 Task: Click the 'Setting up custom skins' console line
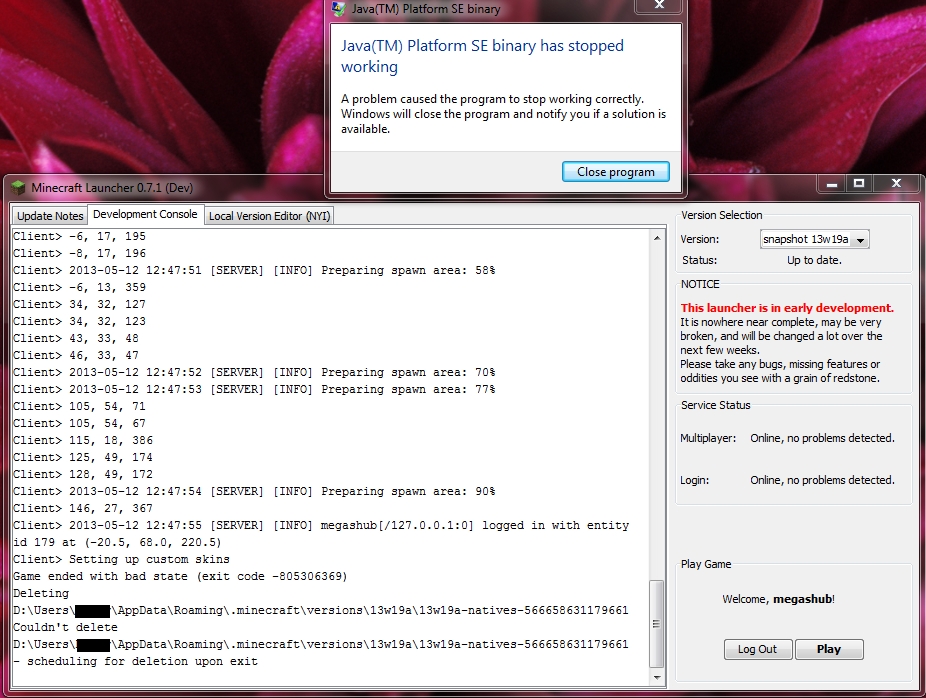click(121, 559)
